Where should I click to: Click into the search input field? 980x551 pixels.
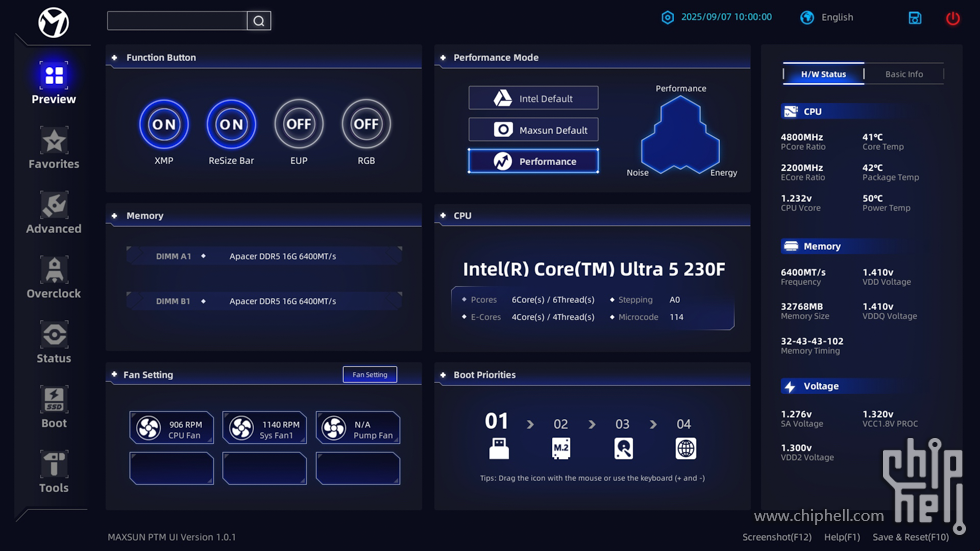point(178,21)
